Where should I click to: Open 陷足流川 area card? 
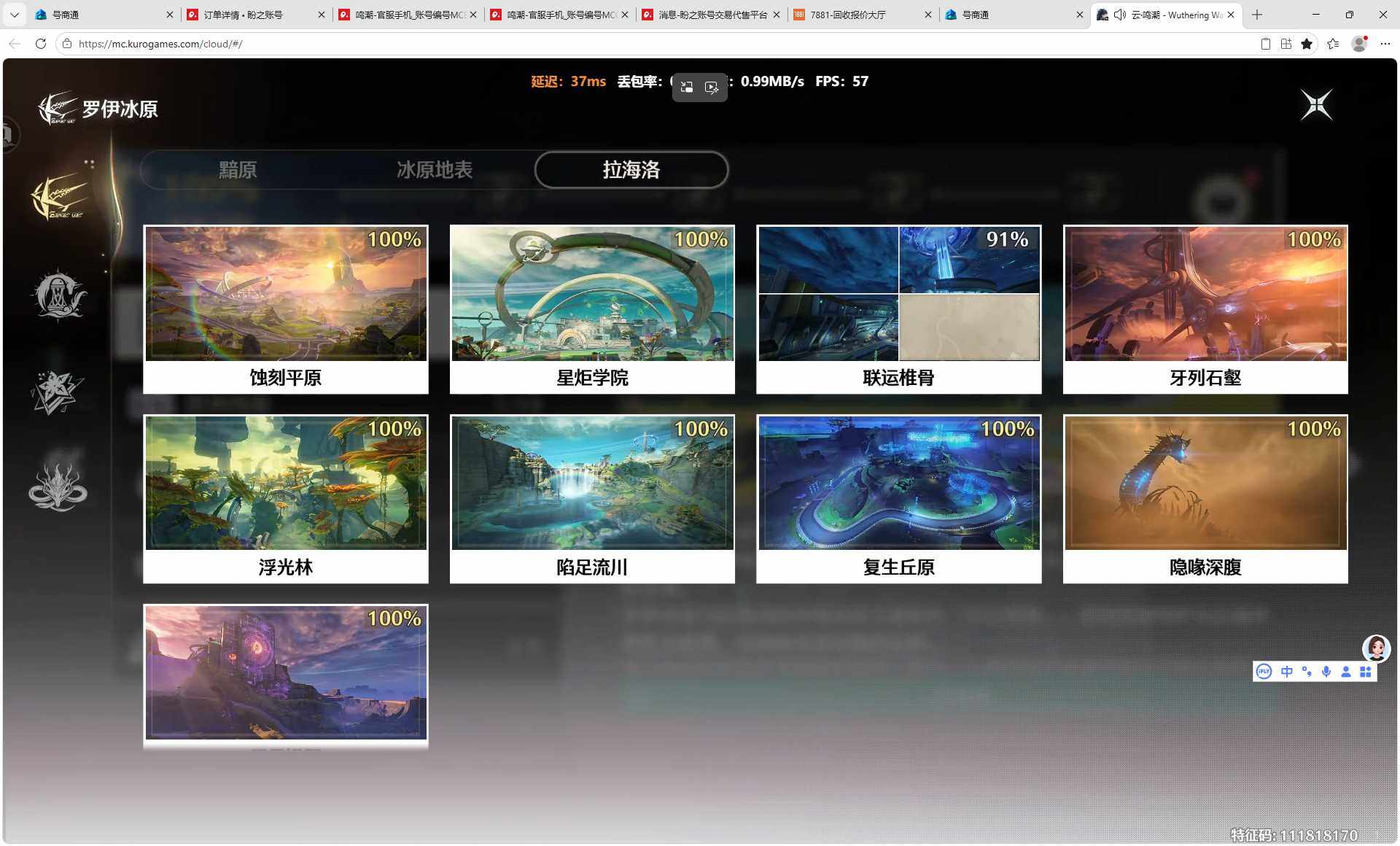(592, 499)
